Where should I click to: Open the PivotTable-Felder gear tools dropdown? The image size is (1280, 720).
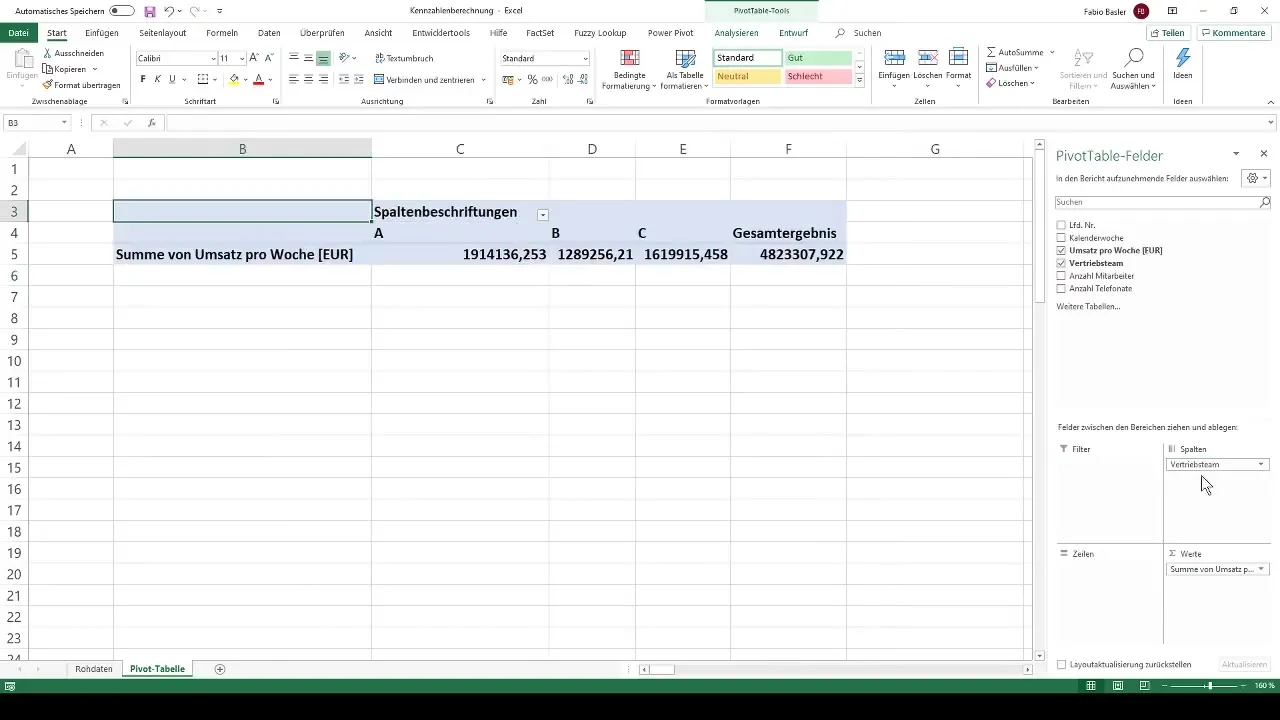click(x=1254, y=178)
